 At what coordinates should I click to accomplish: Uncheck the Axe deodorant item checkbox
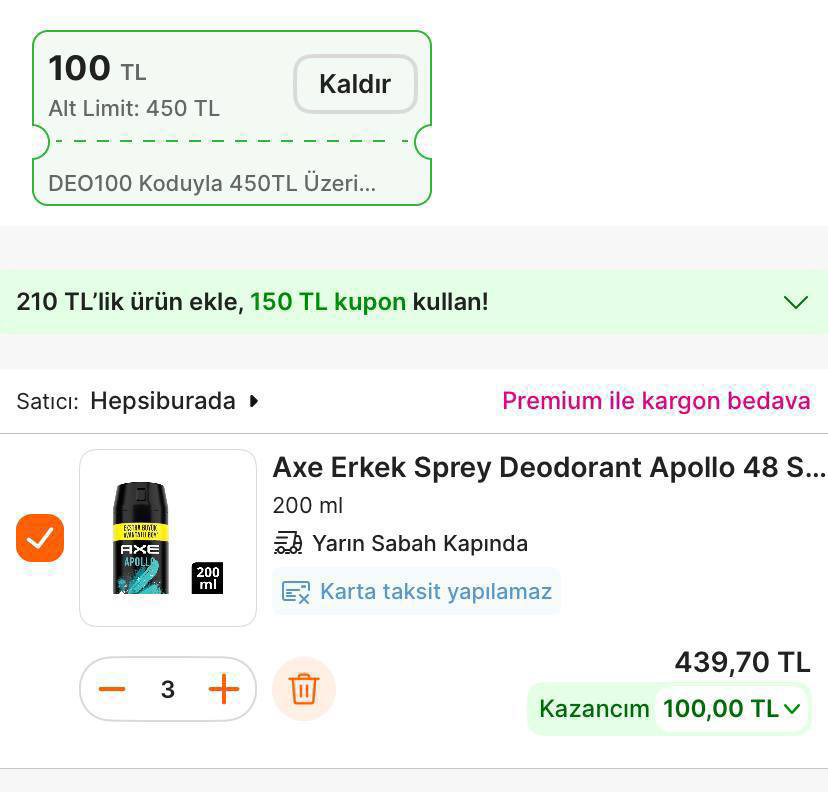pos(40,538)
